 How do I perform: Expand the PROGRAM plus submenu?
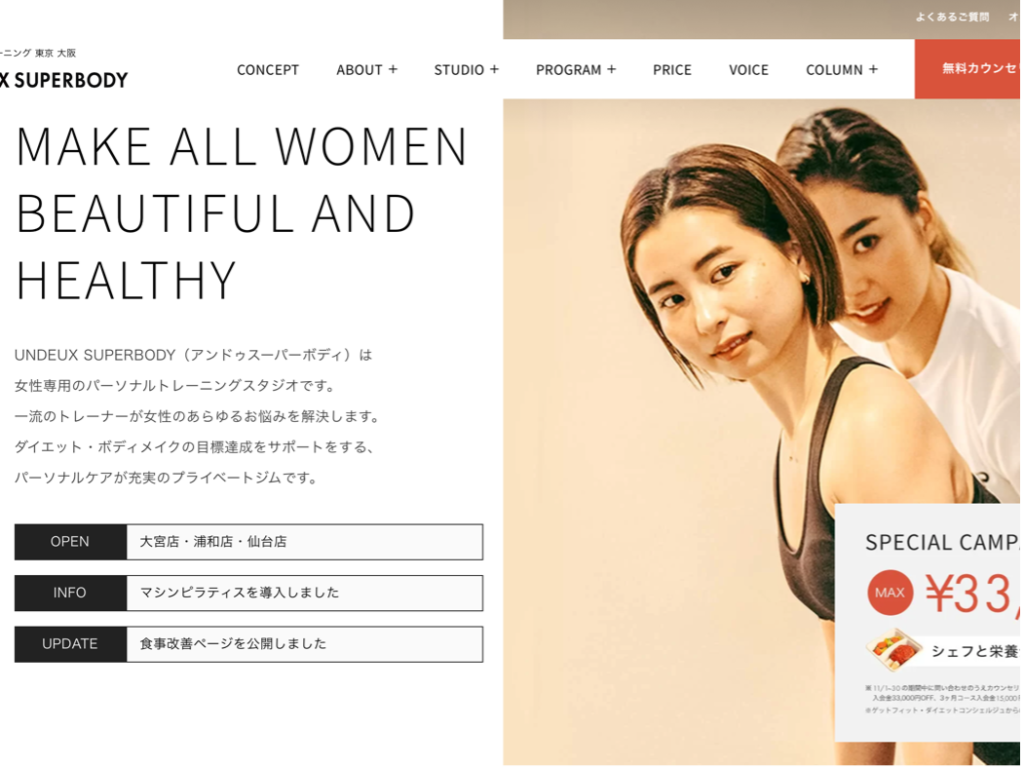[x=576, y=70]
